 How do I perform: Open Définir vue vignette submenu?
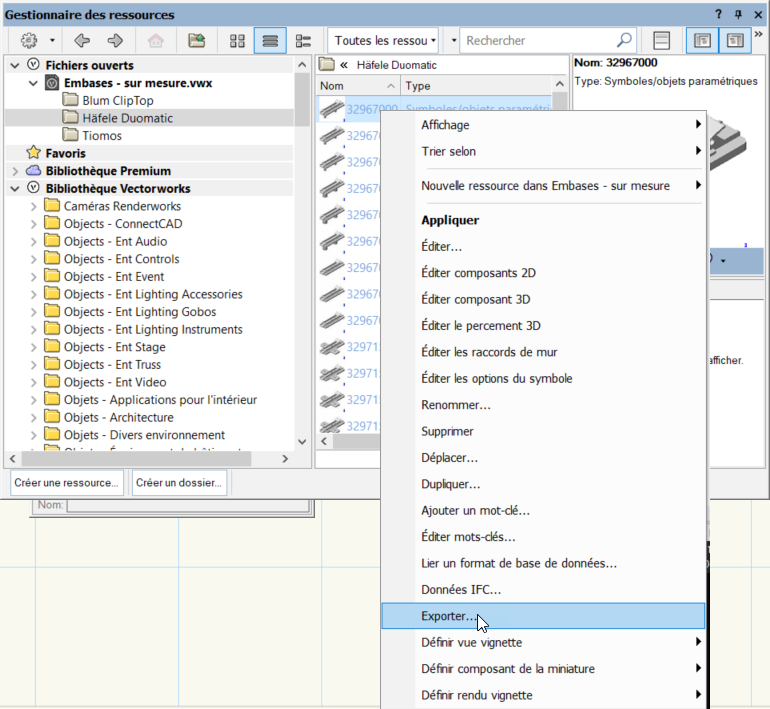click(x=543, y=642)
